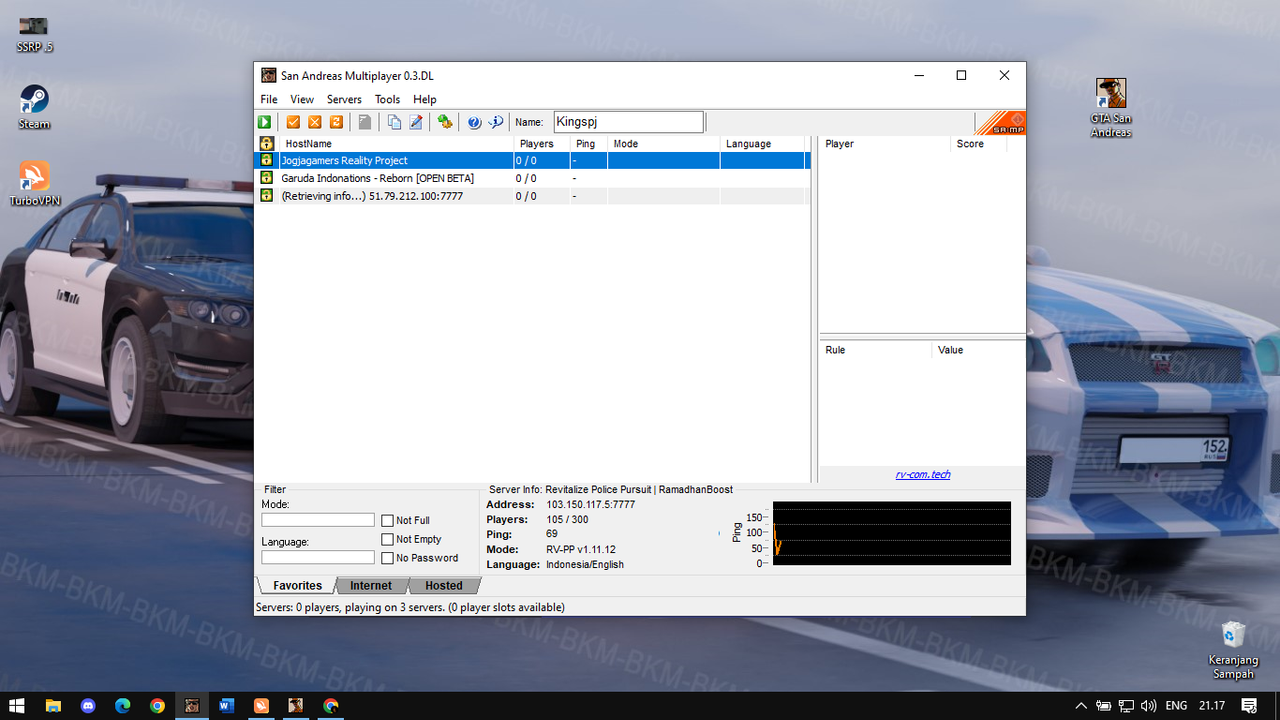Click the Discord taskbar icon
Image resolution: width=1280 pixels, height=720 pixels.
[x=88, y=705]
